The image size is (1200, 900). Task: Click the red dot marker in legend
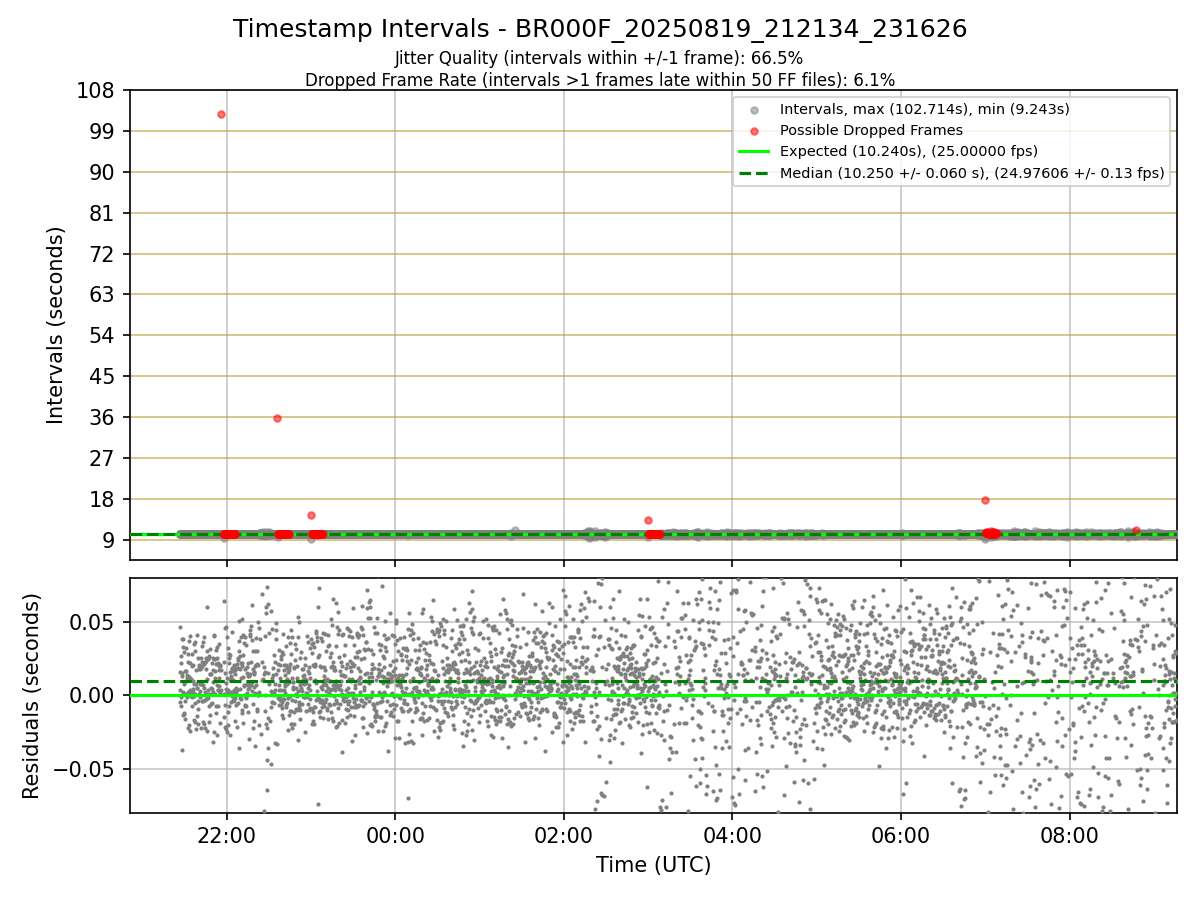[x=755, y=131]
